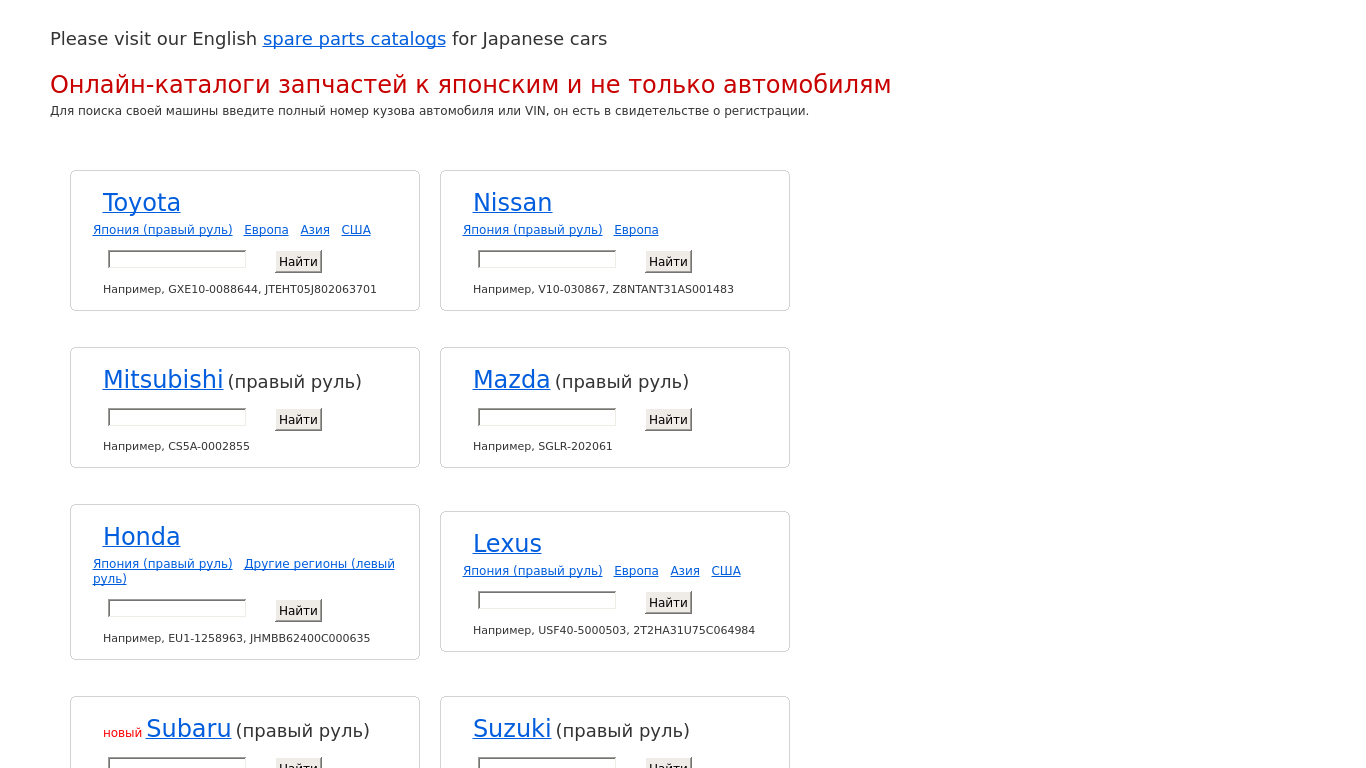Open the Toyota catalog link

click(142, 203)
